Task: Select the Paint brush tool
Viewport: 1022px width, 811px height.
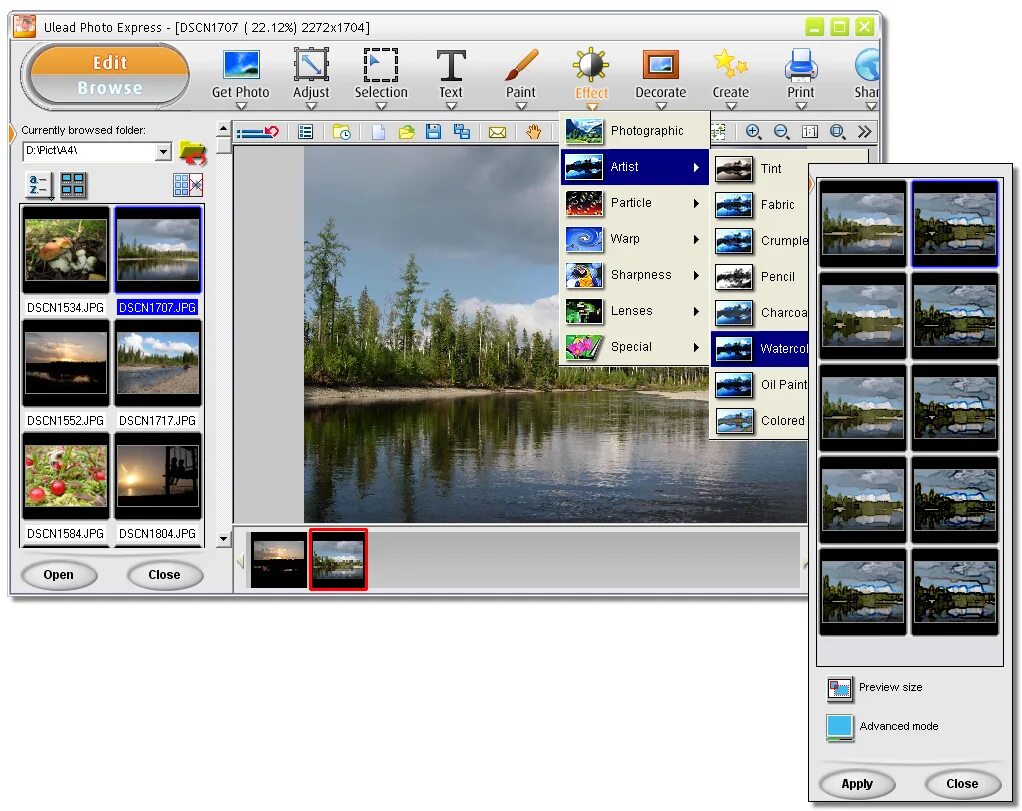Action: pyautogui.click(x=521, y=73)
